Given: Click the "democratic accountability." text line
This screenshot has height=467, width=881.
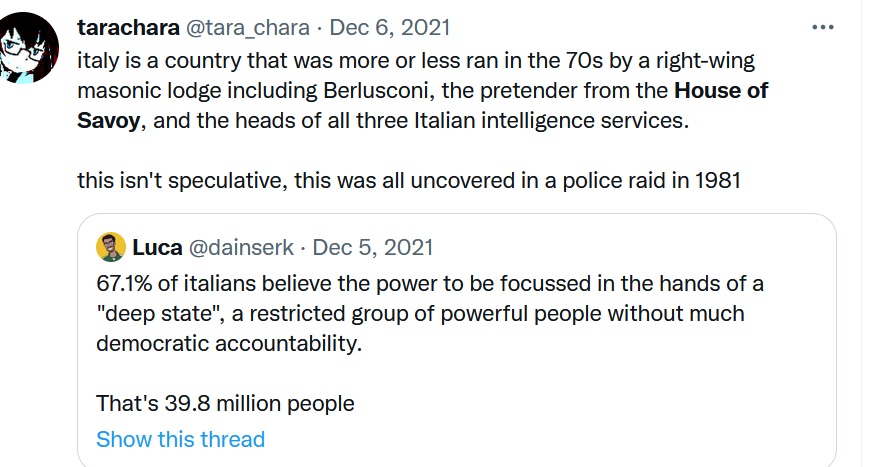Looking at the screenshot, I should pos(228,342).
